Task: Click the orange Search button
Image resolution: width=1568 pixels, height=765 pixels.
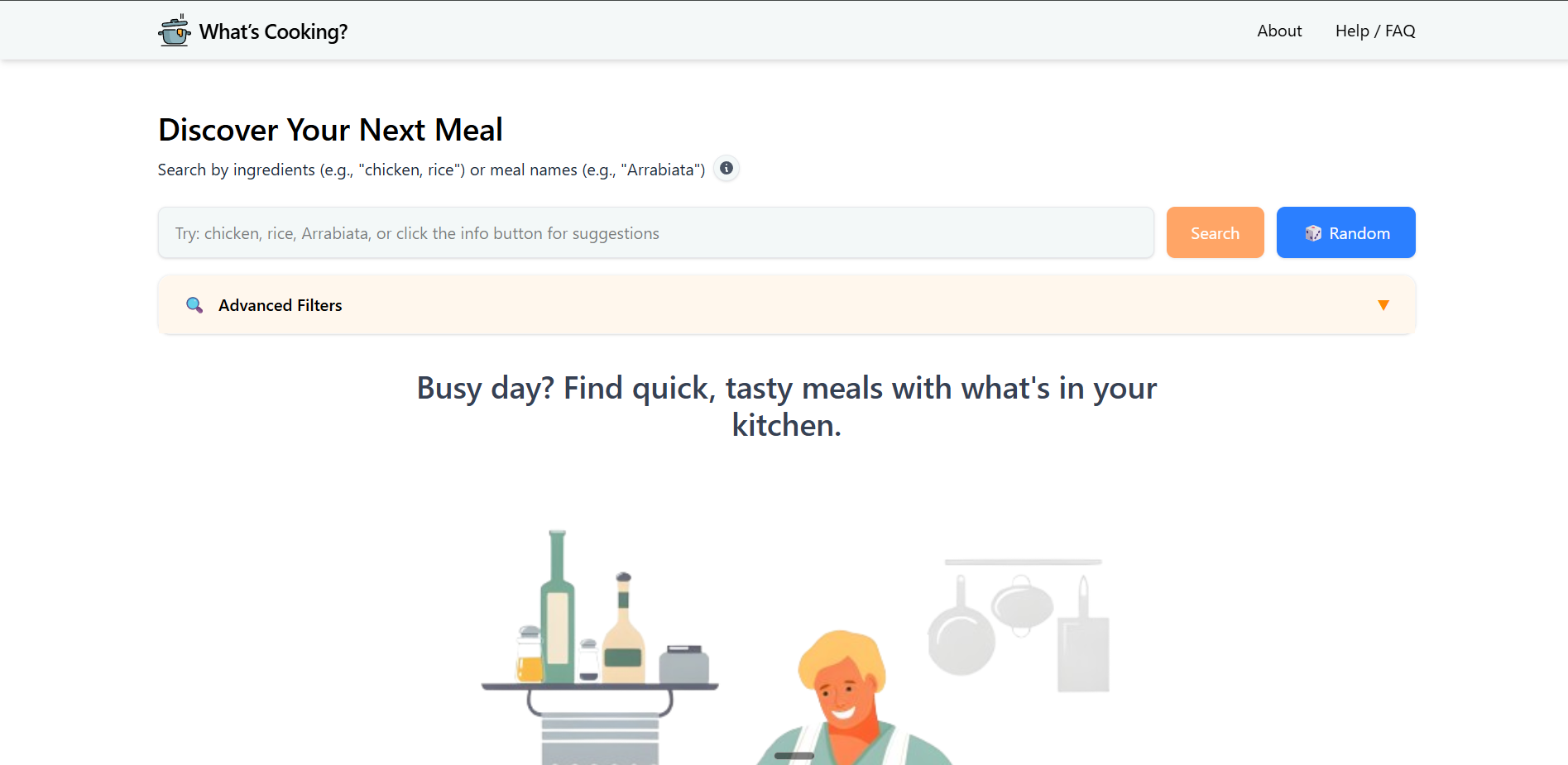Action: 1215,232
